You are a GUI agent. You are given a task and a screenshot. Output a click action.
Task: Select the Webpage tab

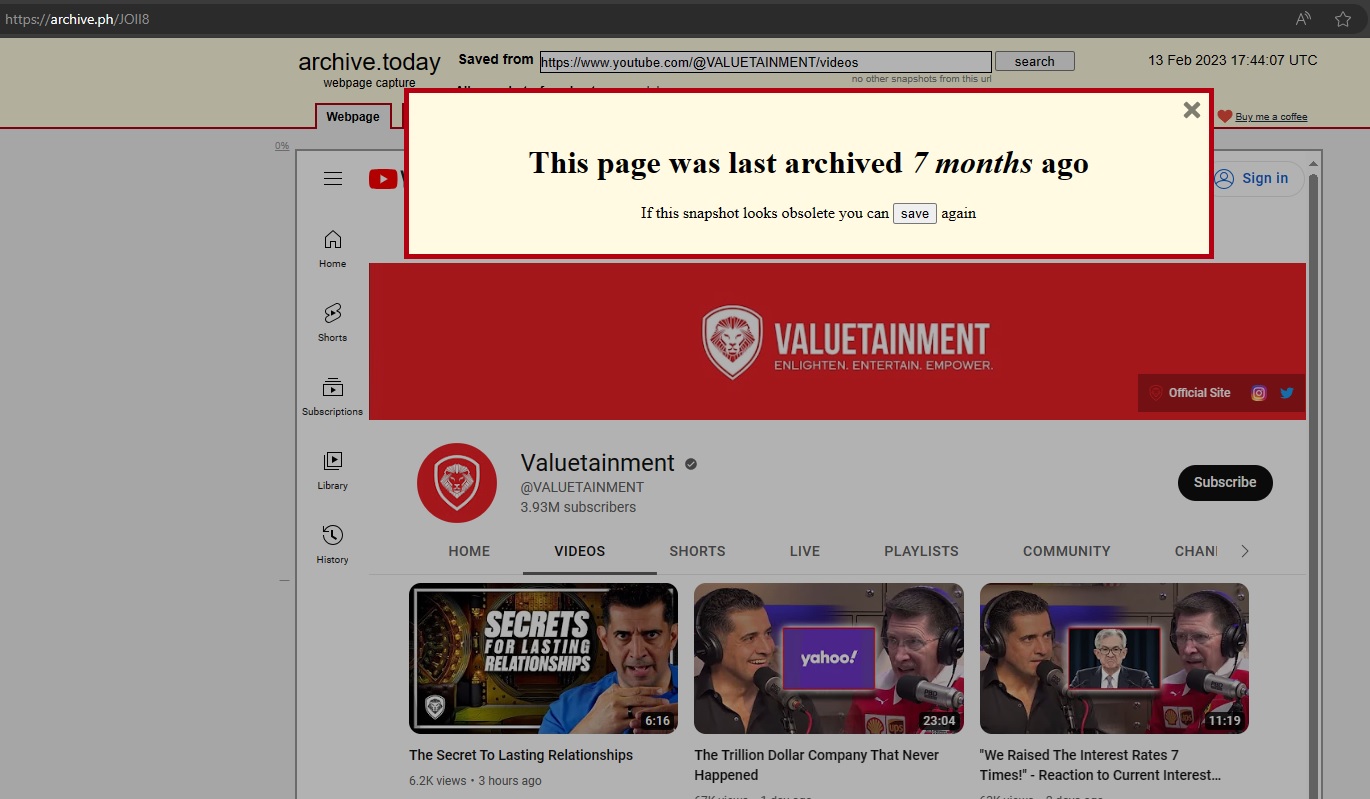[x=353, y=116]
